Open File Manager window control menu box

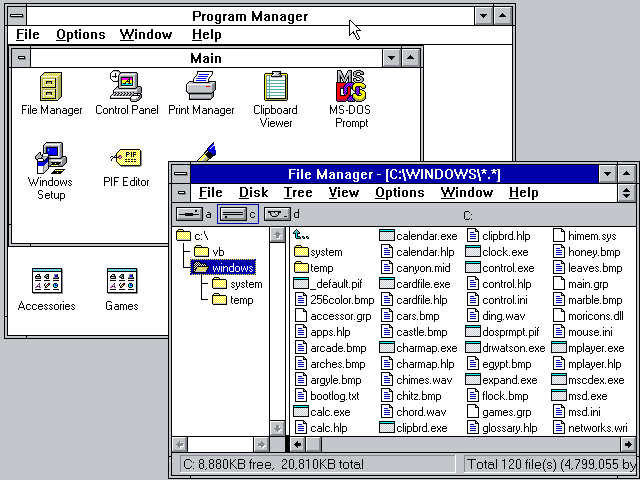tap(179, 174)
